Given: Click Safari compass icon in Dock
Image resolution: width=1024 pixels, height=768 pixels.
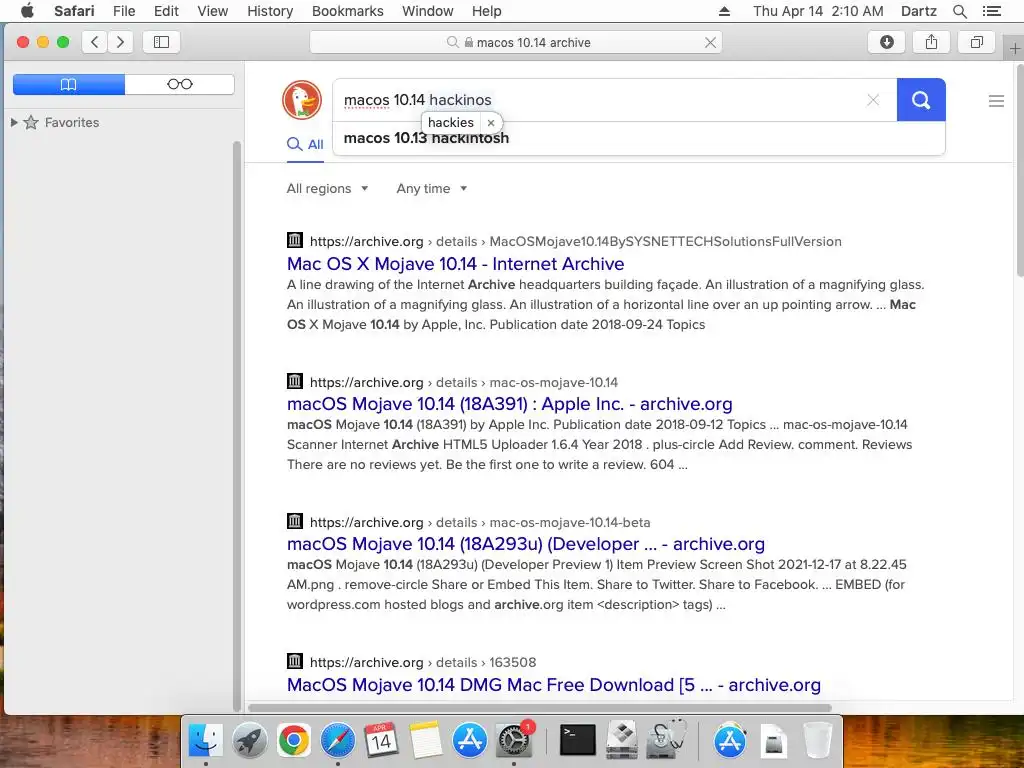Looking at the screenshot, I should [338, 740].
